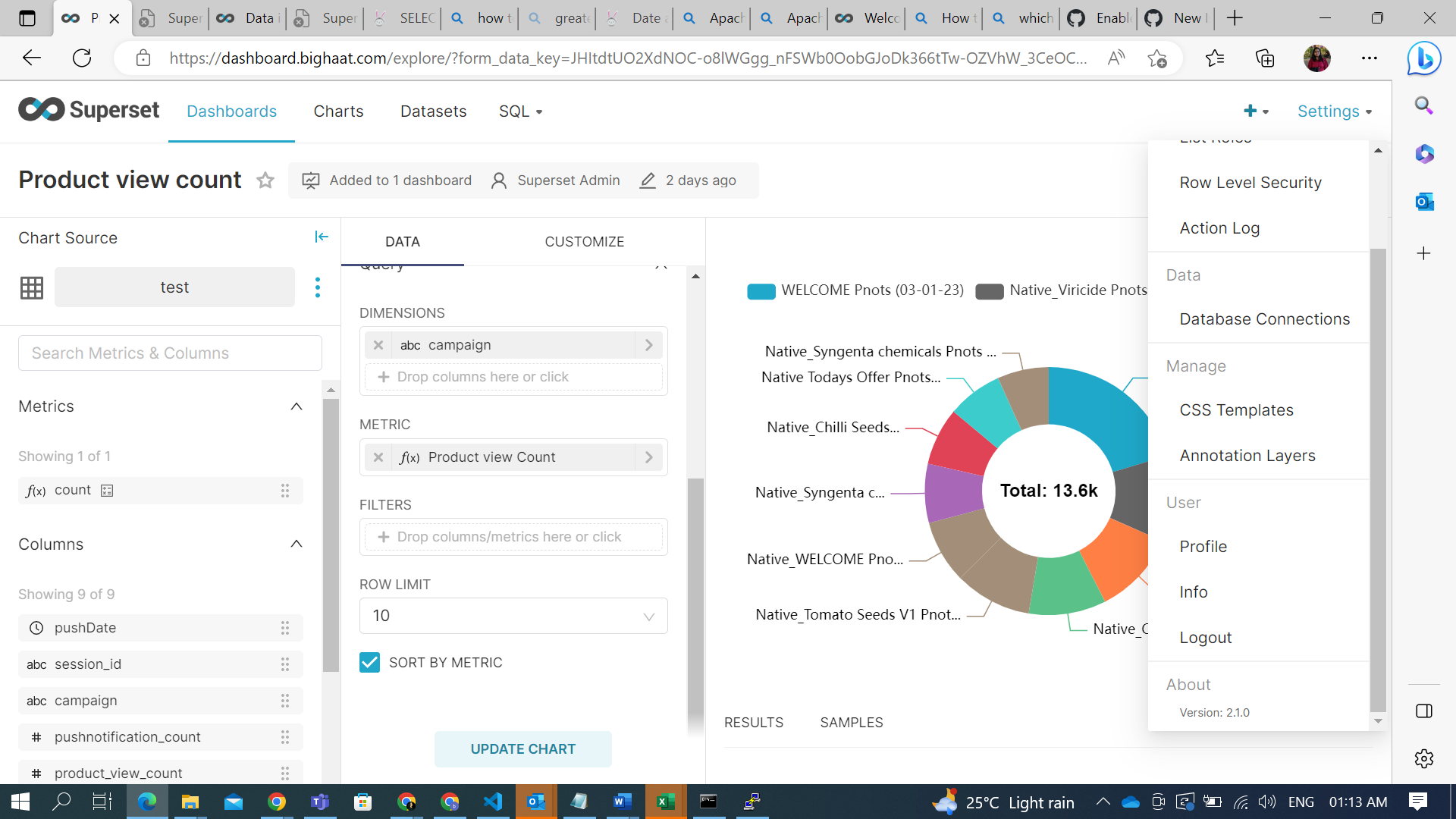This screenshot has width=1456, height=819.
Task: Click the count metric info icon
Action: (107, 491)
